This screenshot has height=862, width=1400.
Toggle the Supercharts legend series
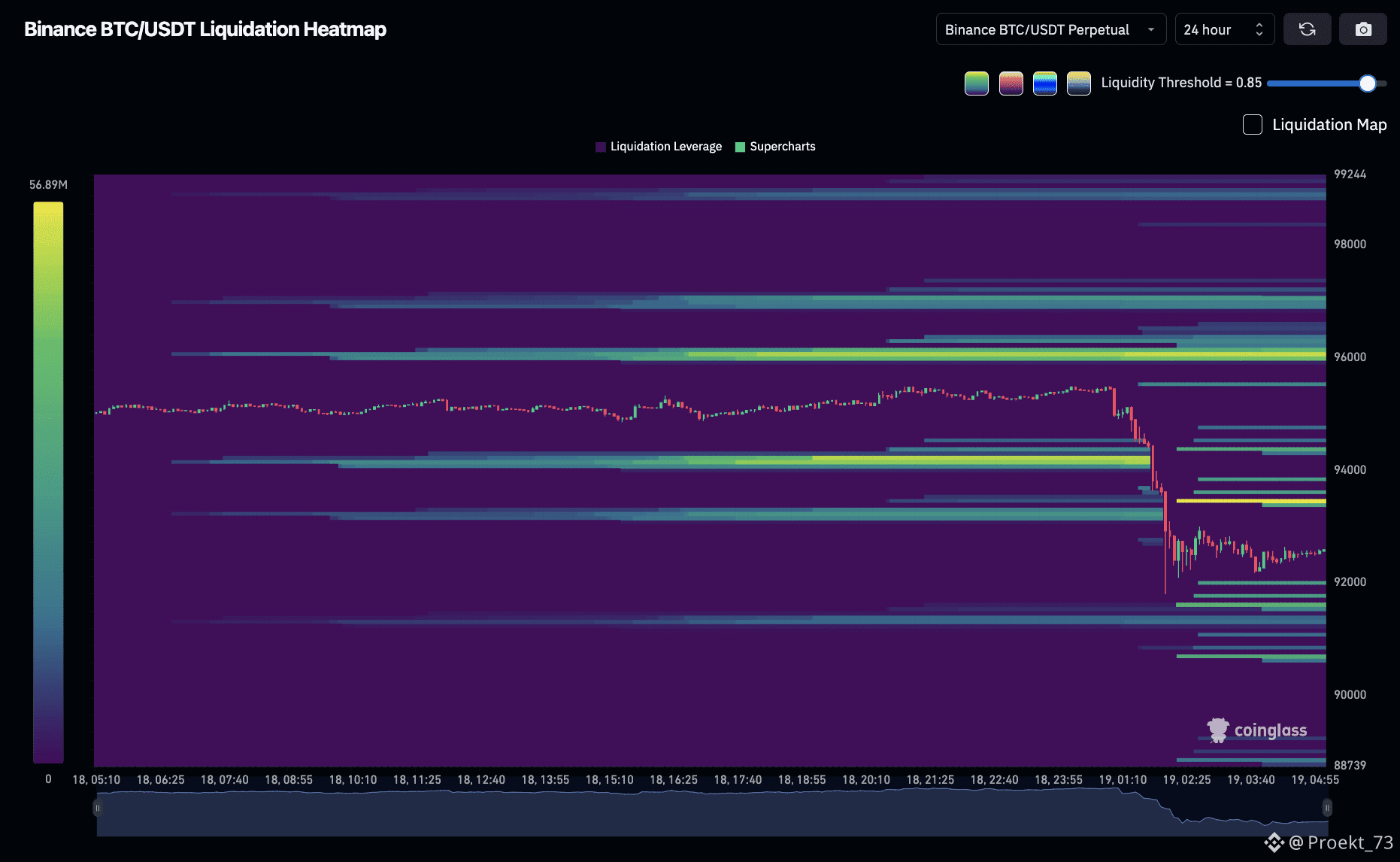click(775, 147)
